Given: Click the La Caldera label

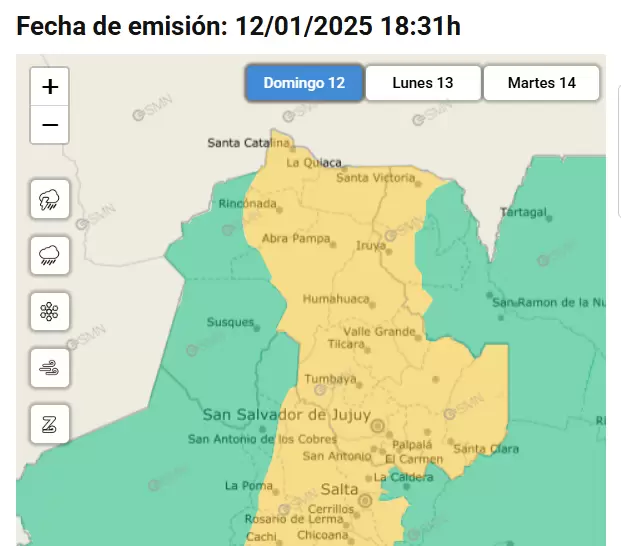Looking at the screenshot, I should [403, 477].
